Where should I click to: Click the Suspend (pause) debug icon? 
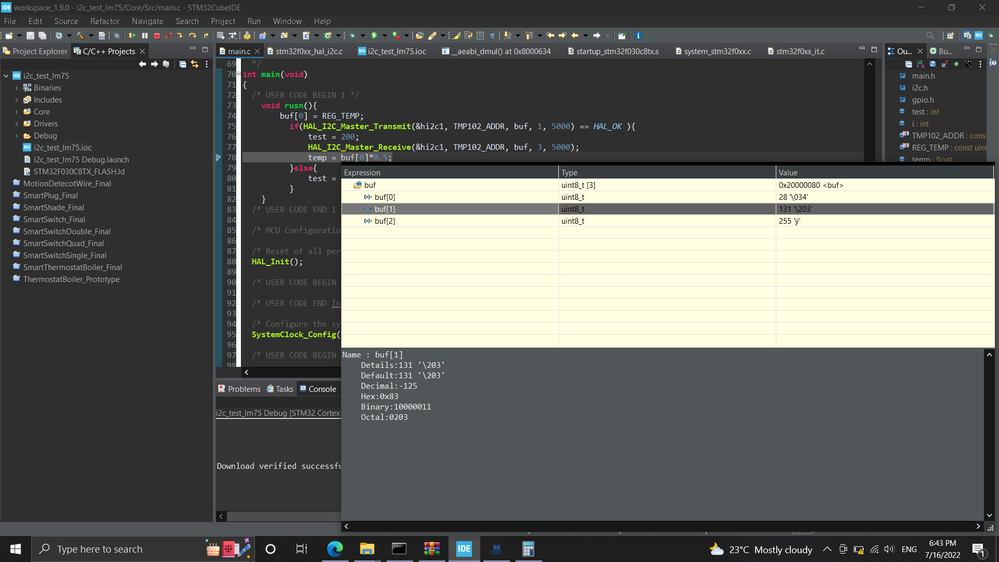[x=144, y=36]
